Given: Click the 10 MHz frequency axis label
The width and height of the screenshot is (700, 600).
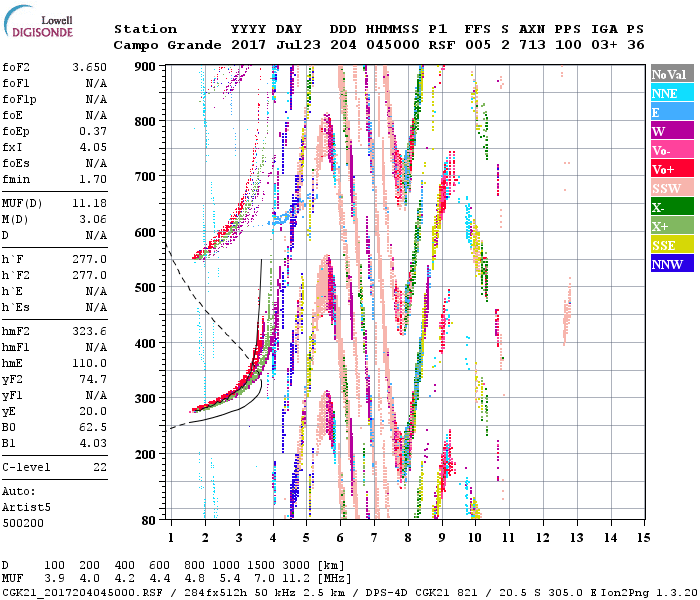Looking at the screenshot, I should tap(475, 538).
